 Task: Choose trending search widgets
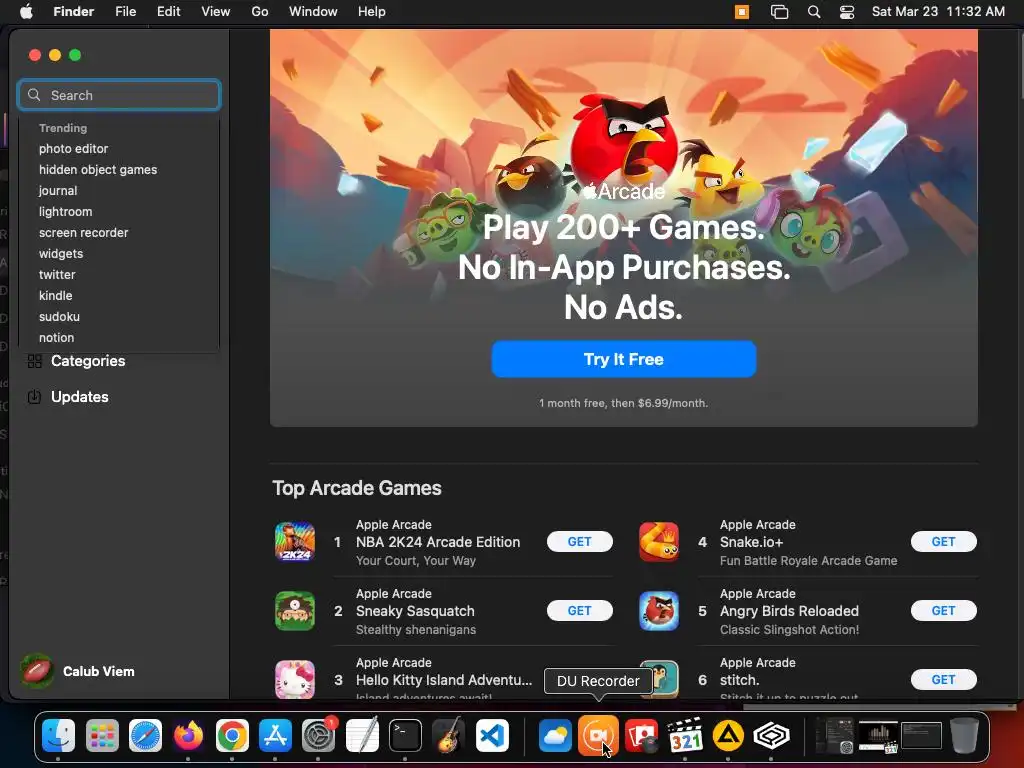point(61,253)
